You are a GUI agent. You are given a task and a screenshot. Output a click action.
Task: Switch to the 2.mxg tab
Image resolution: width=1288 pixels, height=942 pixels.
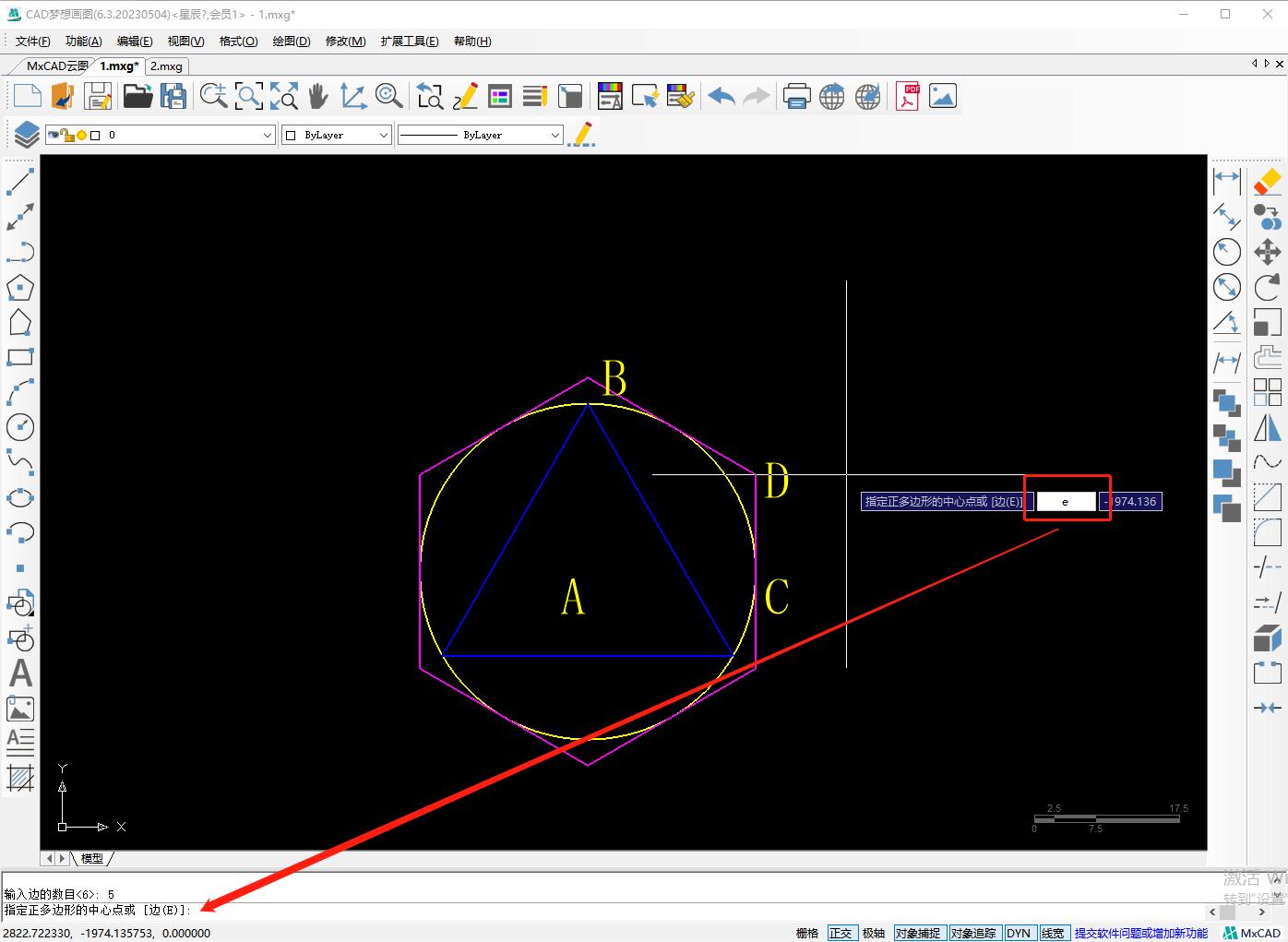coord(166,66)
